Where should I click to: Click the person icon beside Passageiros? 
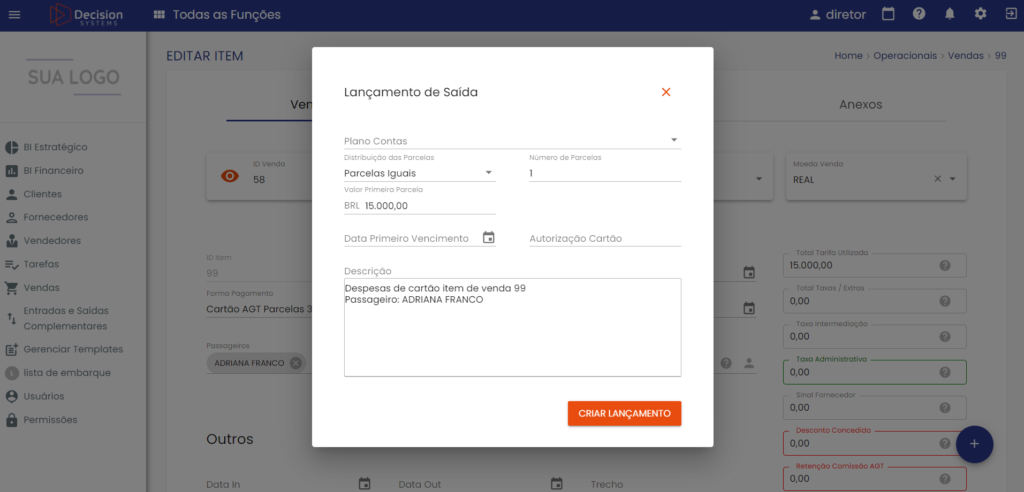749,363
